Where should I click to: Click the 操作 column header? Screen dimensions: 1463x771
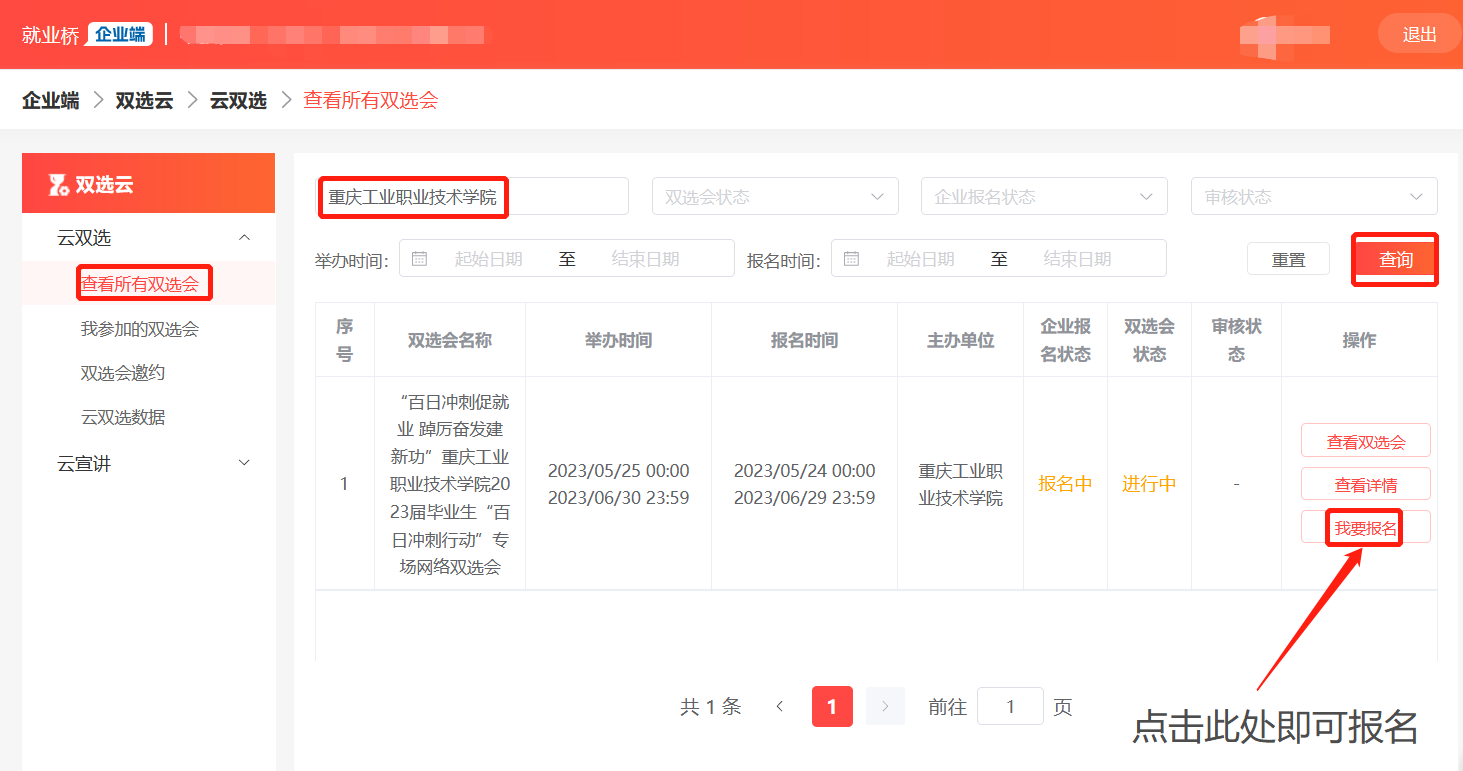(x=1359, y=340)
